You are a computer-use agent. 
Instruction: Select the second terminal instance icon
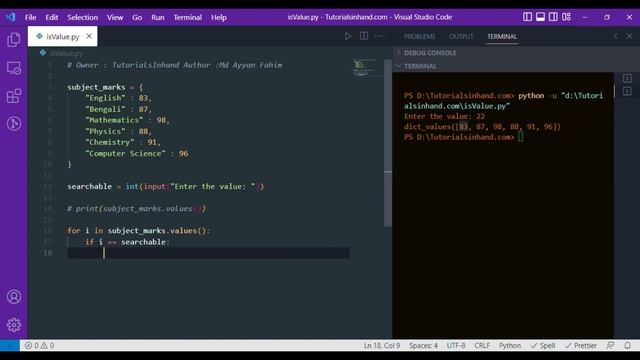(x=627, y=91)
